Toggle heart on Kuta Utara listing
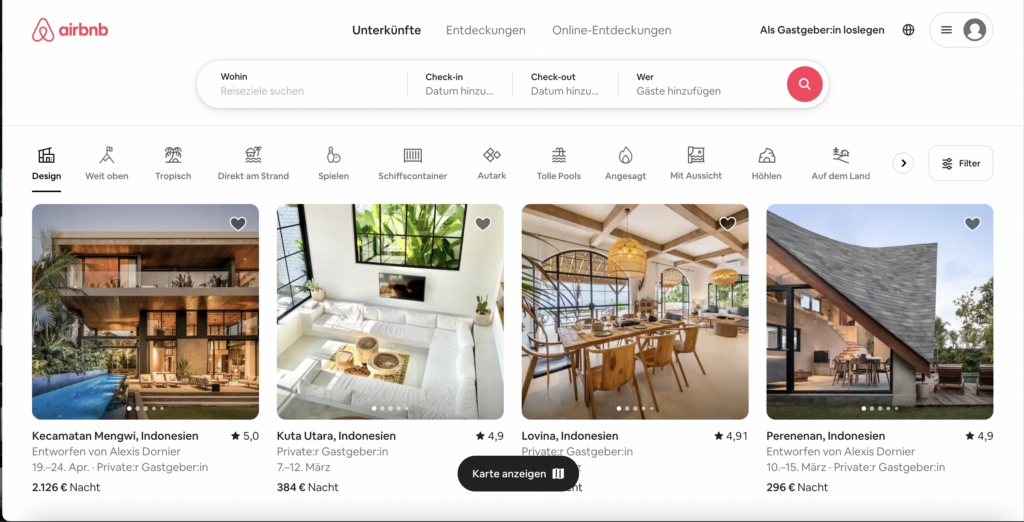The image size is (1024, 522). [x=483, y=224]
